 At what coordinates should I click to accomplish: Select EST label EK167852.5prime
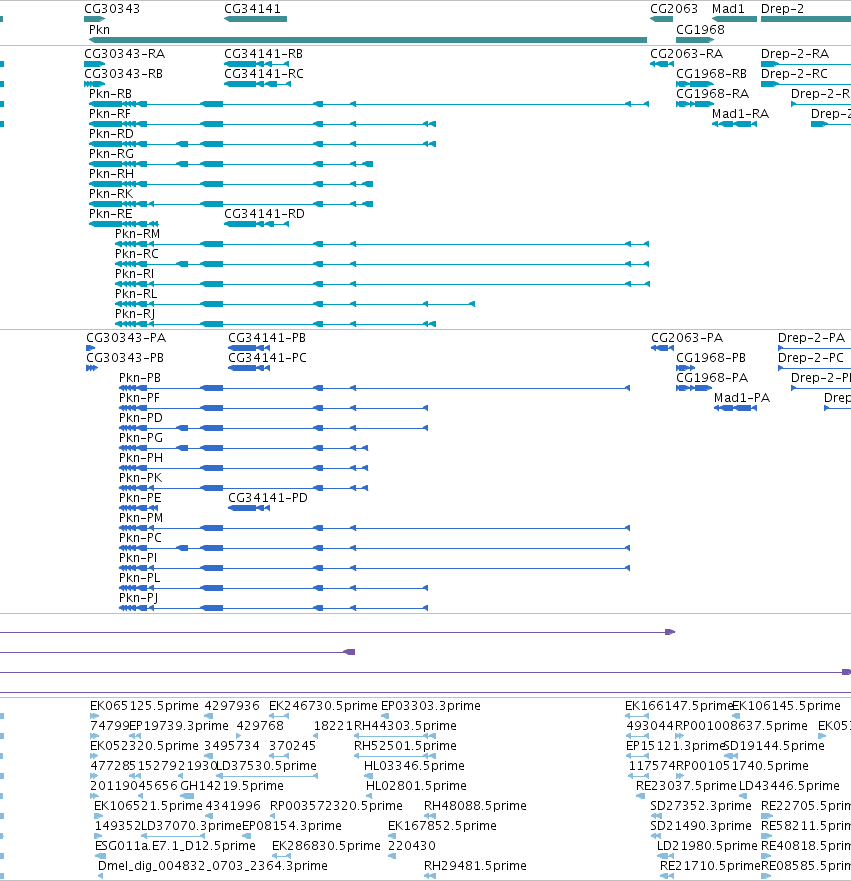(x=442, y=826)
